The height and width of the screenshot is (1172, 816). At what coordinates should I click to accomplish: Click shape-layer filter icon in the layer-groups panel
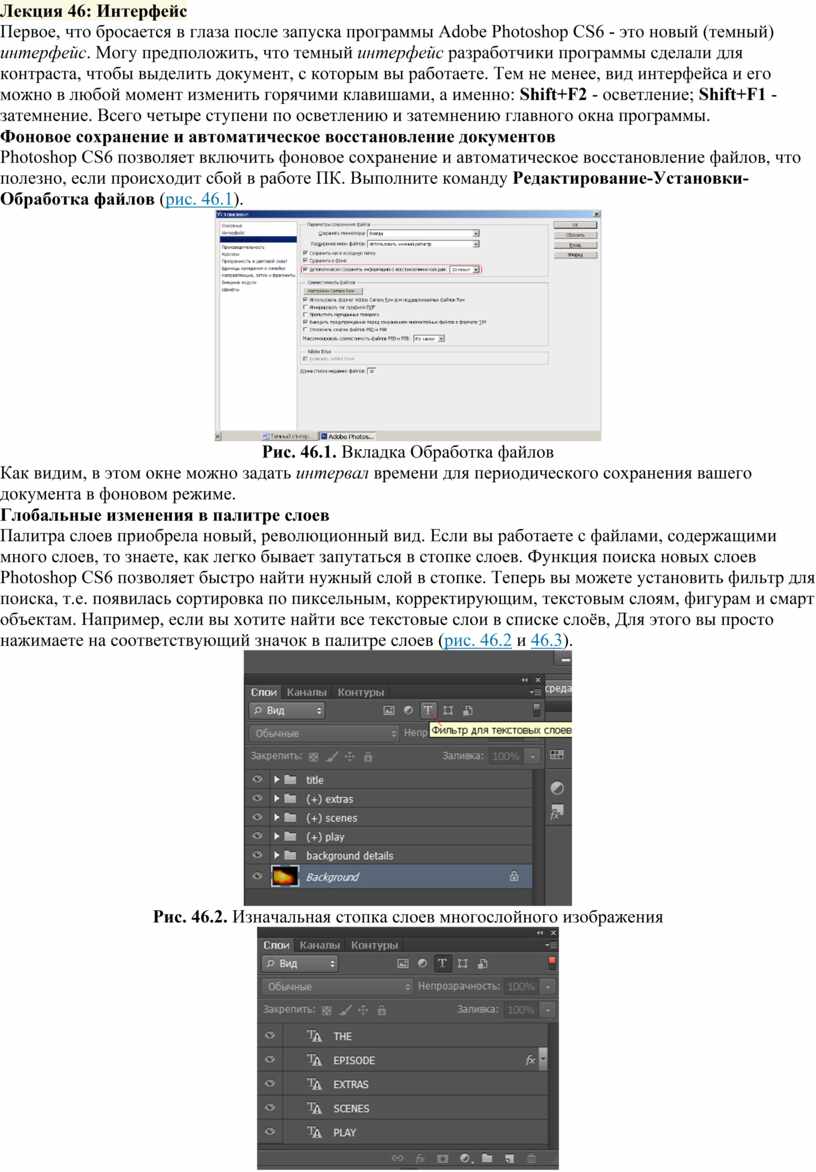tap(448, 711)
